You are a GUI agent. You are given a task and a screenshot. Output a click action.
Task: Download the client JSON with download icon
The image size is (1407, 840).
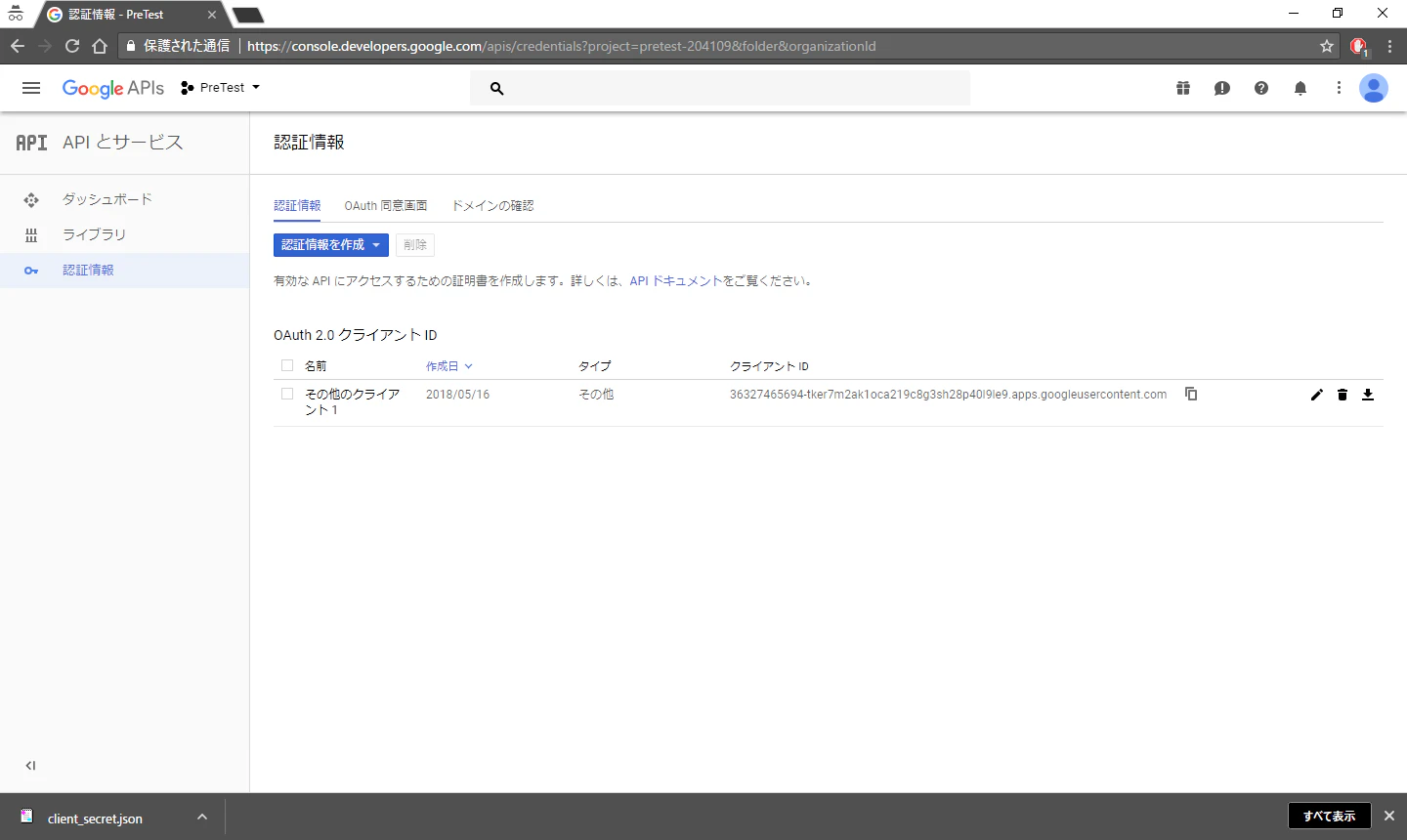click(x=1368, y=395)
